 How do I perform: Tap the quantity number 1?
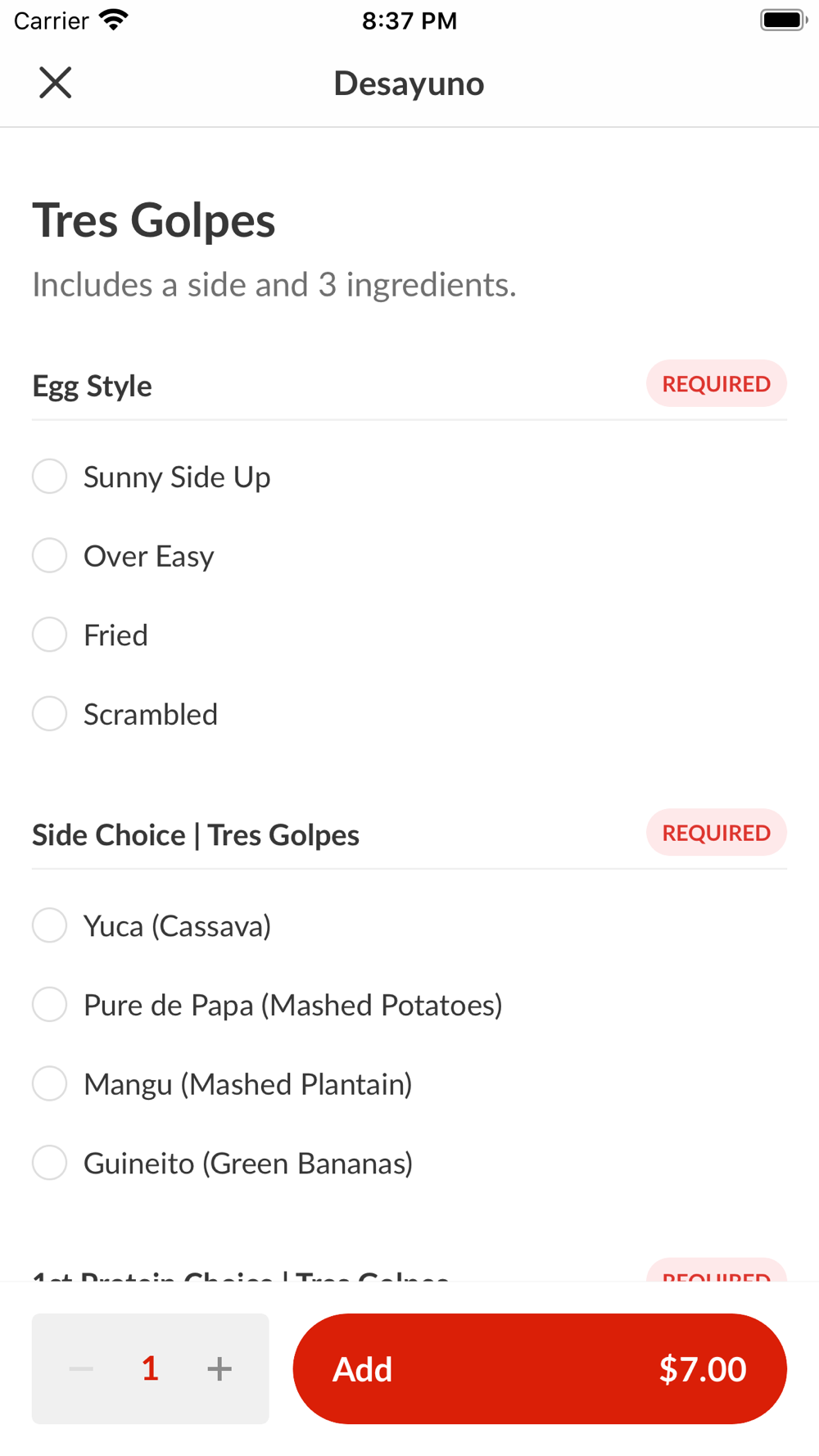(150, 1368)
